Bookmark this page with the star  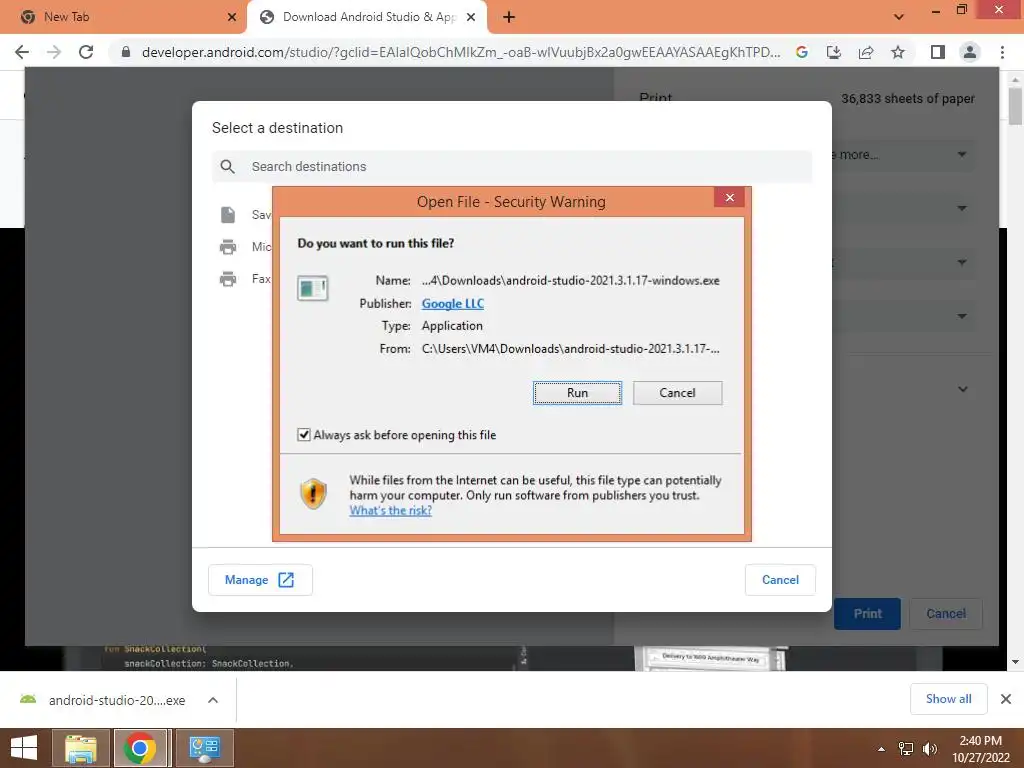coord(898,52)
